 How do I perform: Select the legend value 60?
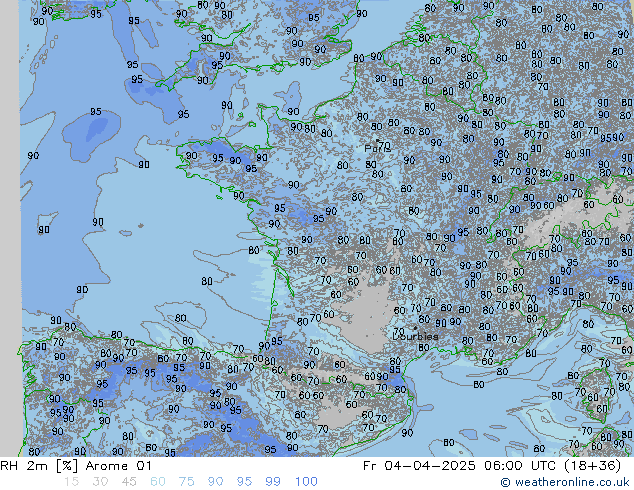coord(158,482)
